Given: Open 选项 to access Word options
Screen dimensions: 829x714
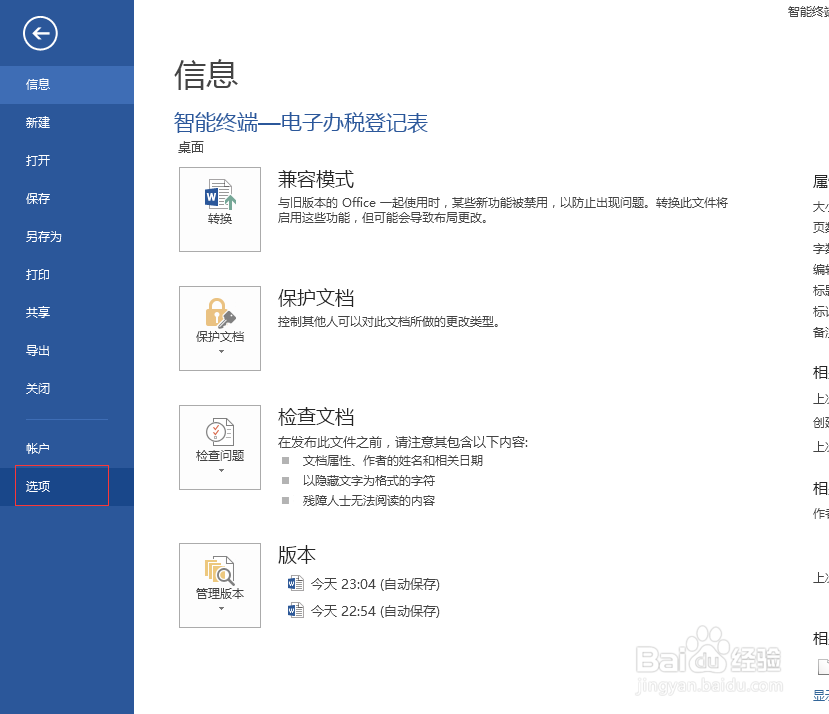Looking at the screenshot, I should point(38,486).
